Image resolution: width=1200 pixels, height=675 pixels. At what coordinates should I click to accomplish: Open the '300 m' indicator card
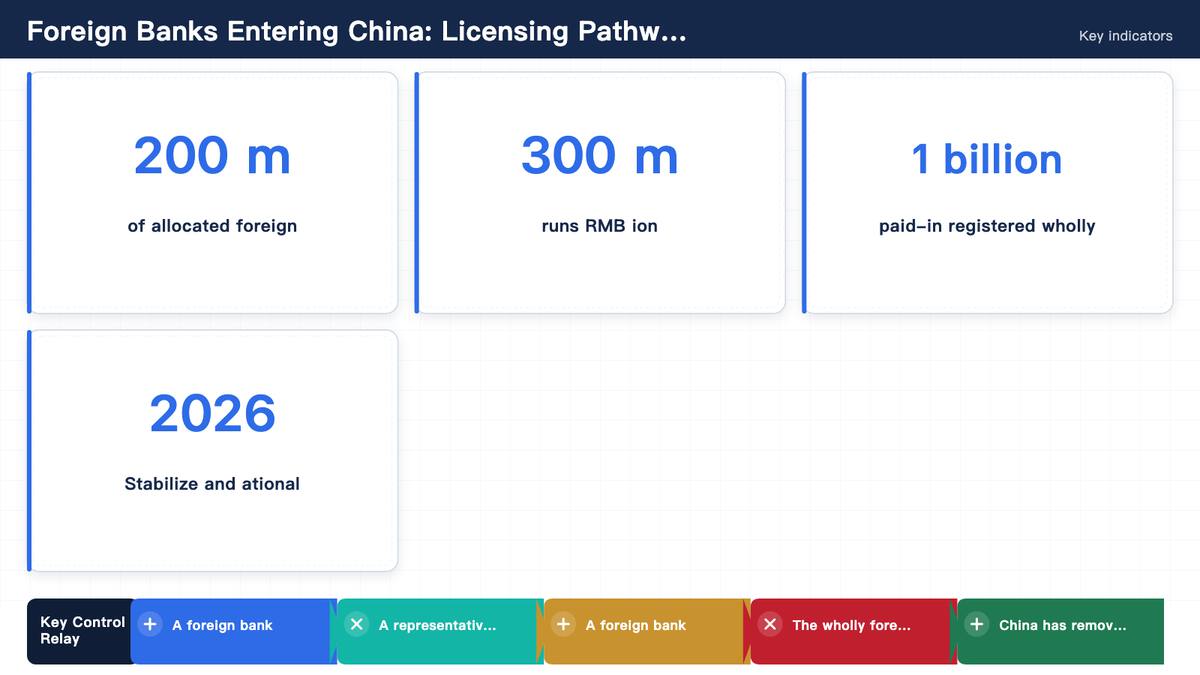click(600, 192)
